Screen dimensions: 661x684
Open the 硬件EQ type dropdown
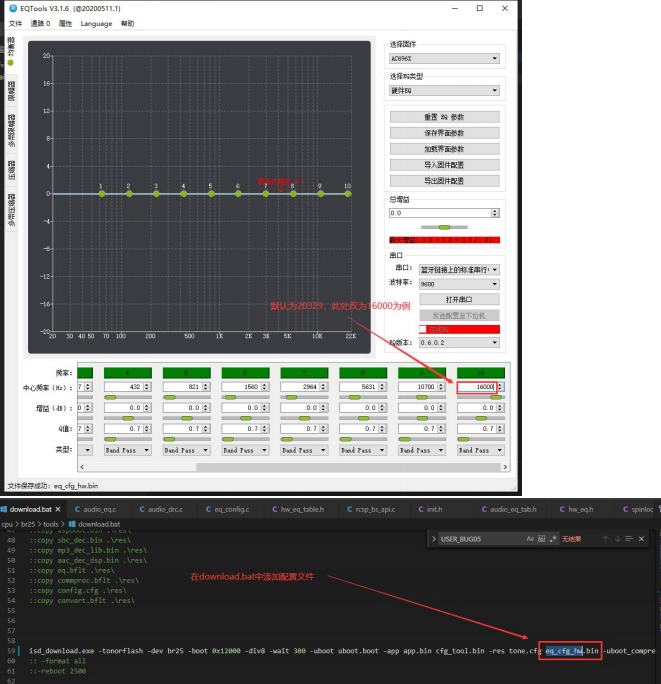pyautogui.click(x=444, y=91)
